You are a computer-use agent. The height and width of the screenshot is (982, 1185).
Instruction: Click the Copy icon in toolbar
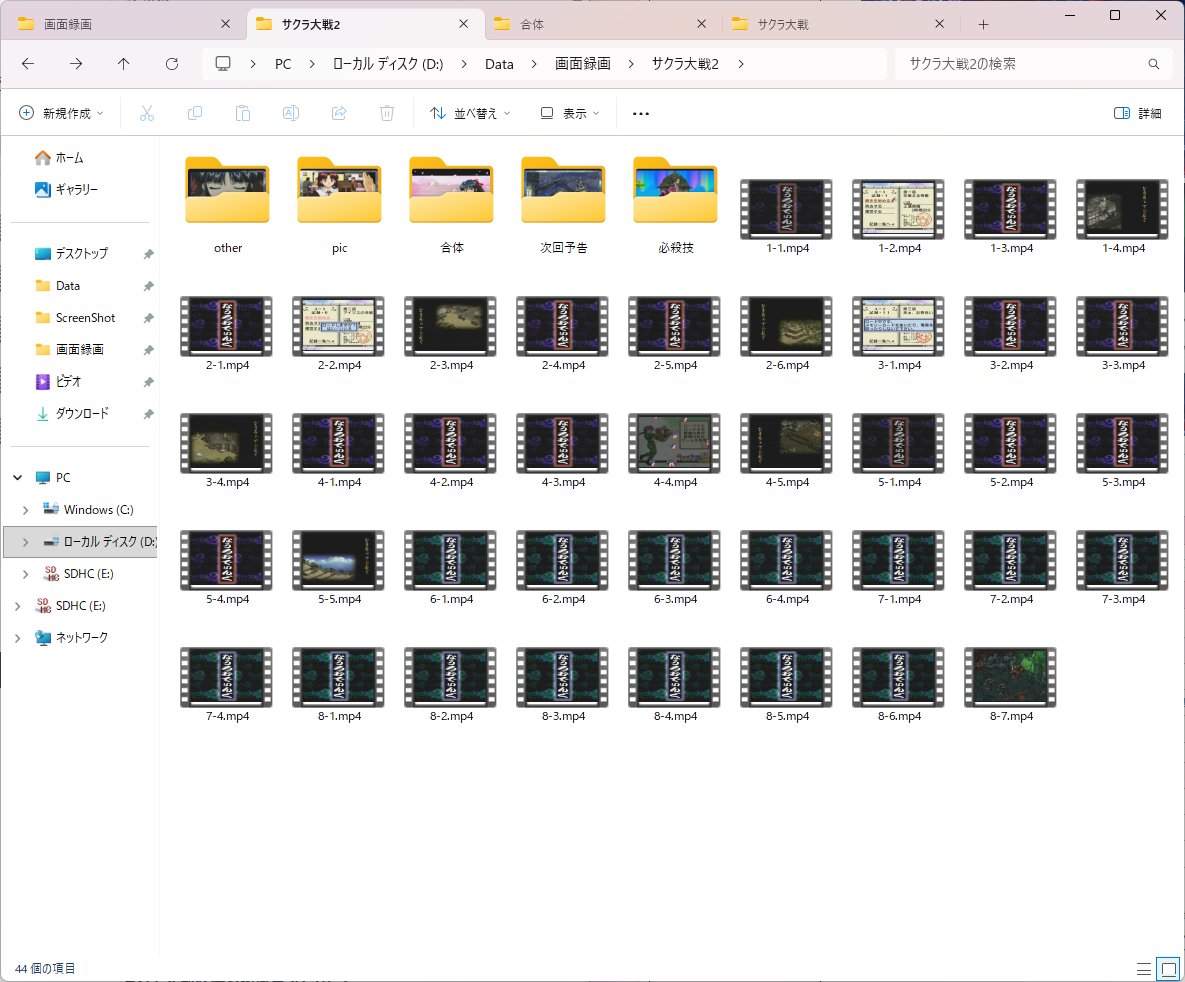coord(194,113)
